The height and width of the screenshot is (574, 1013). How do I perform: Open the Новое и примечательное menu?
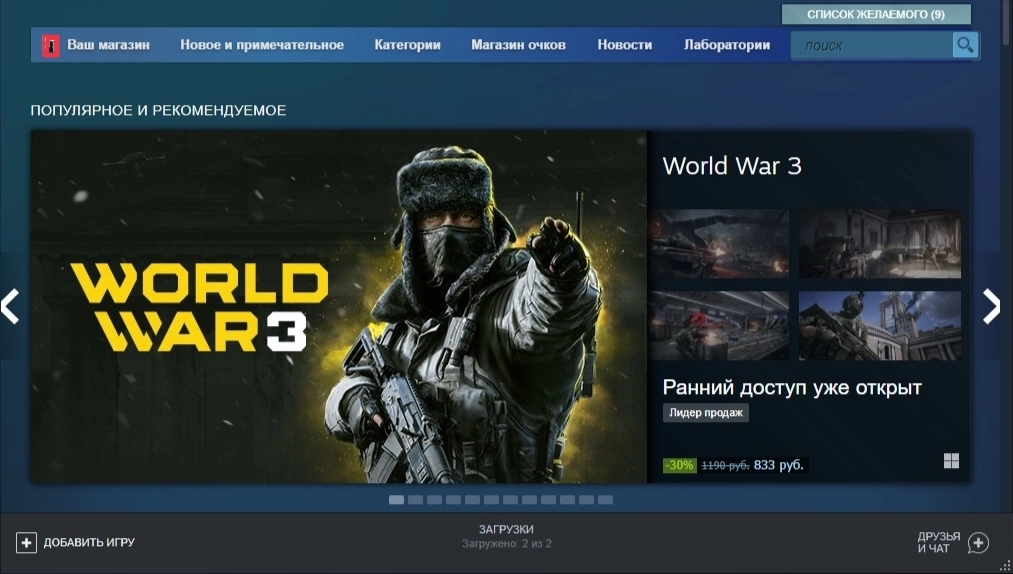pyautogui.click(x=262, y=45)
